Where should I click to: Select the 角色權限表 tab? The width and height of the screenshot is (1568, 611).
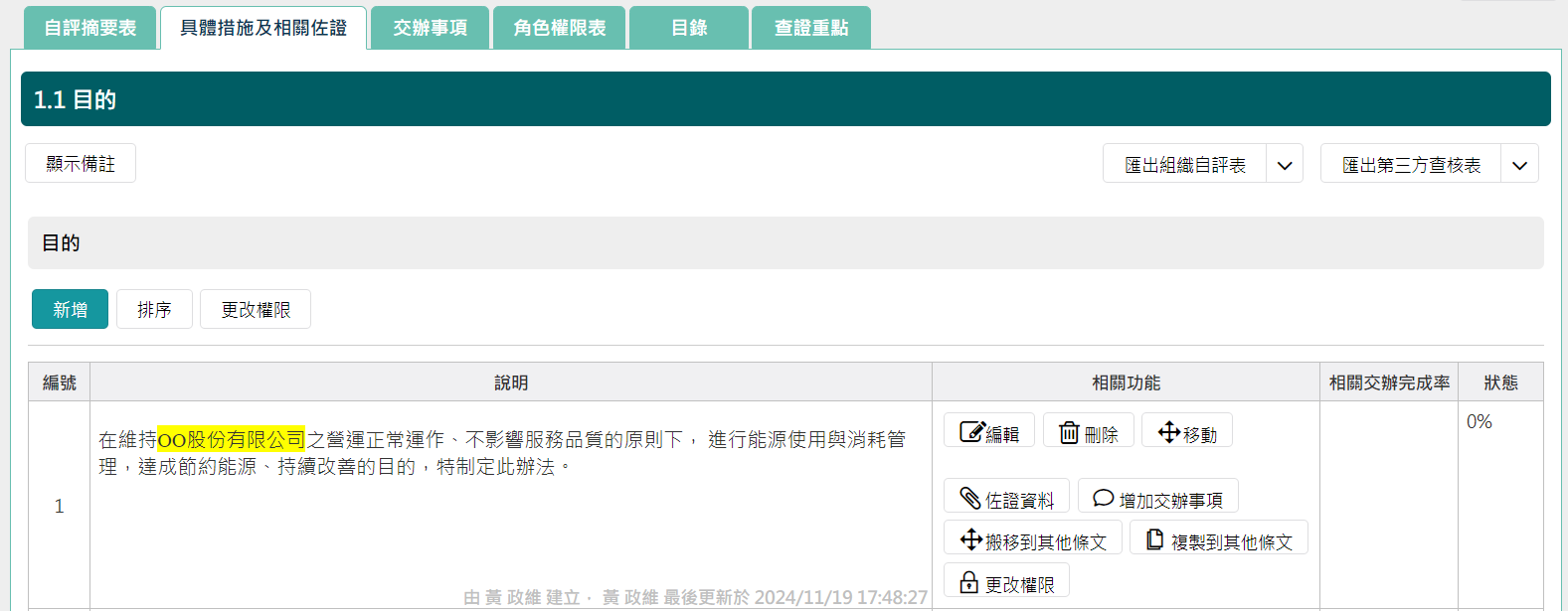click(560, 28)
